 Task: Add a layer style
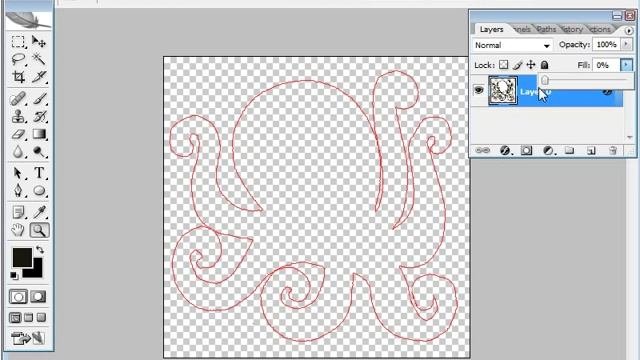pyautogui.click(x=505, y=151)
